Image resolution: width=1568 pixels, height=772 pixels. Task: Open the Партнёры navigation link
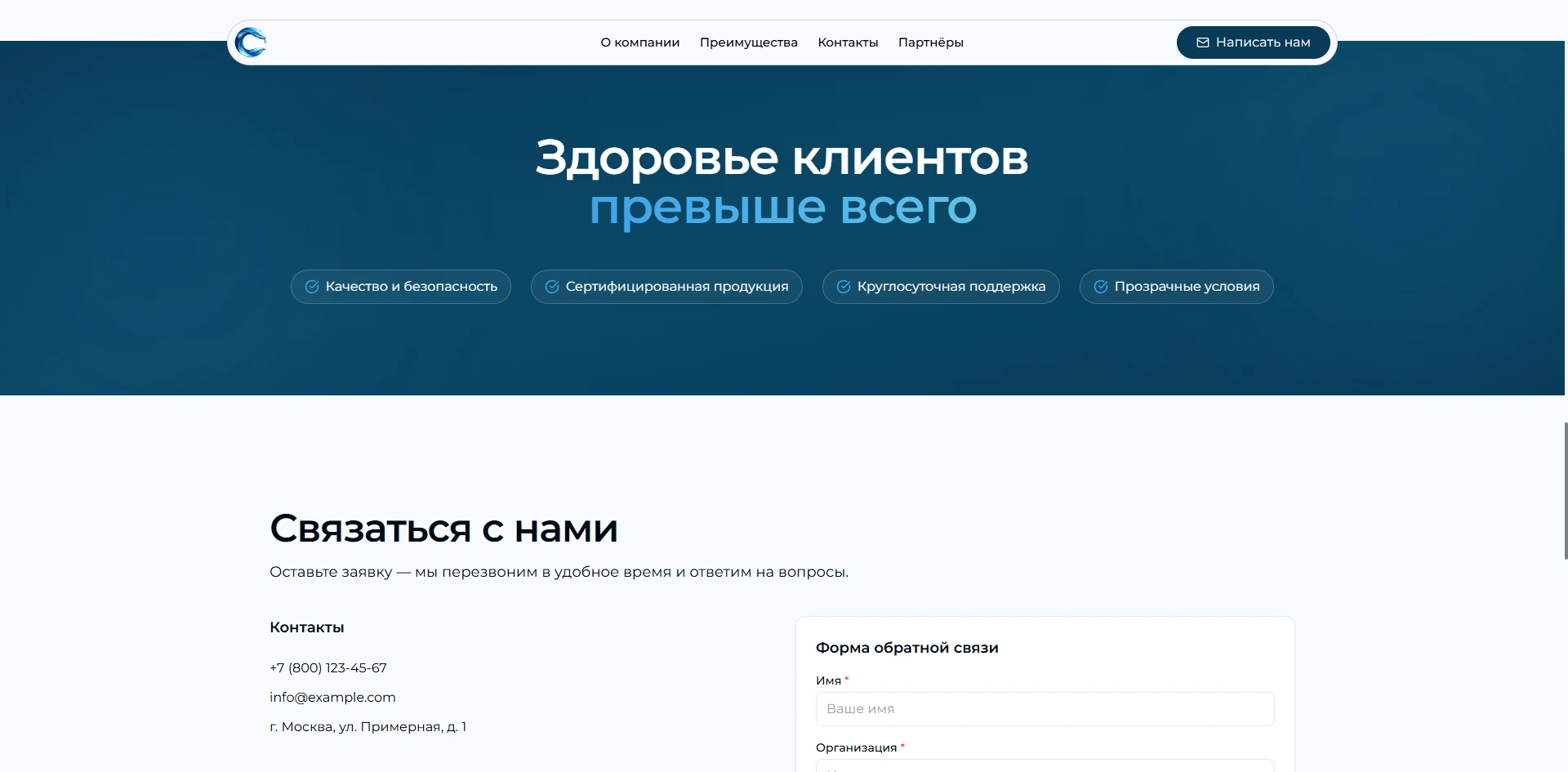(x=930, y=42)
